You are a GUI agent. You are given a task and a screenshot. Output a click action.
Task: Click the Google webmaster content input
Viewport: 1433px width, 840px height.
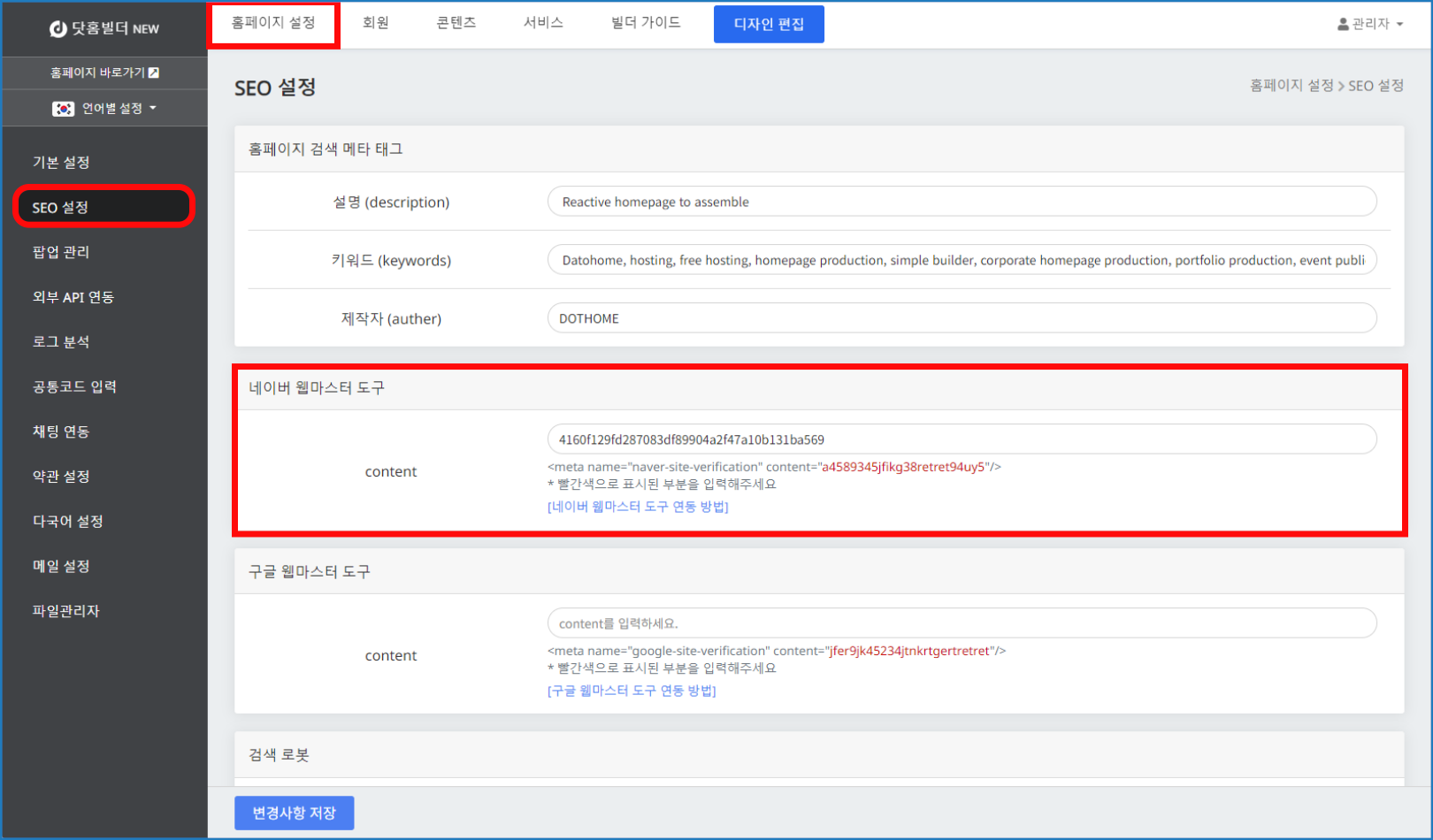point(962,623)
